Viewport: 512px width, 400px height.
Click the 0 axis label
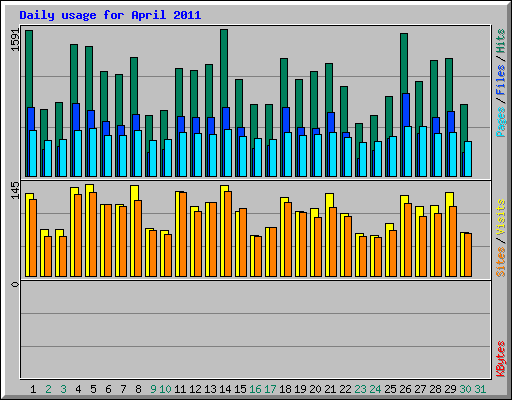[15, 284]
